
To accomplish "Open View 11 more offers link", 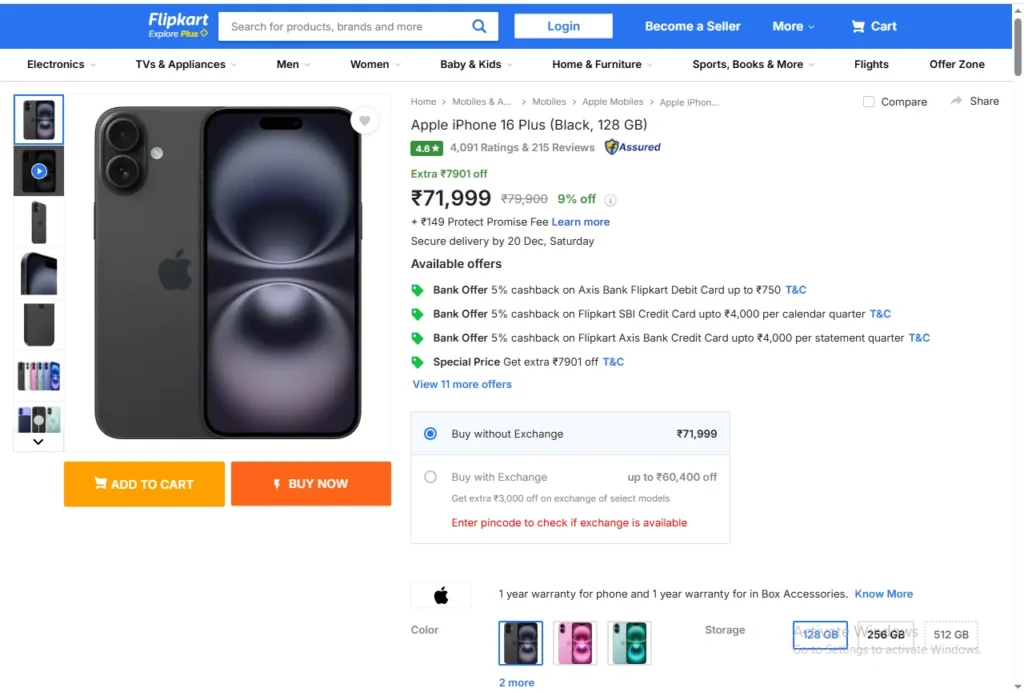I will click(x=462, y=384).
